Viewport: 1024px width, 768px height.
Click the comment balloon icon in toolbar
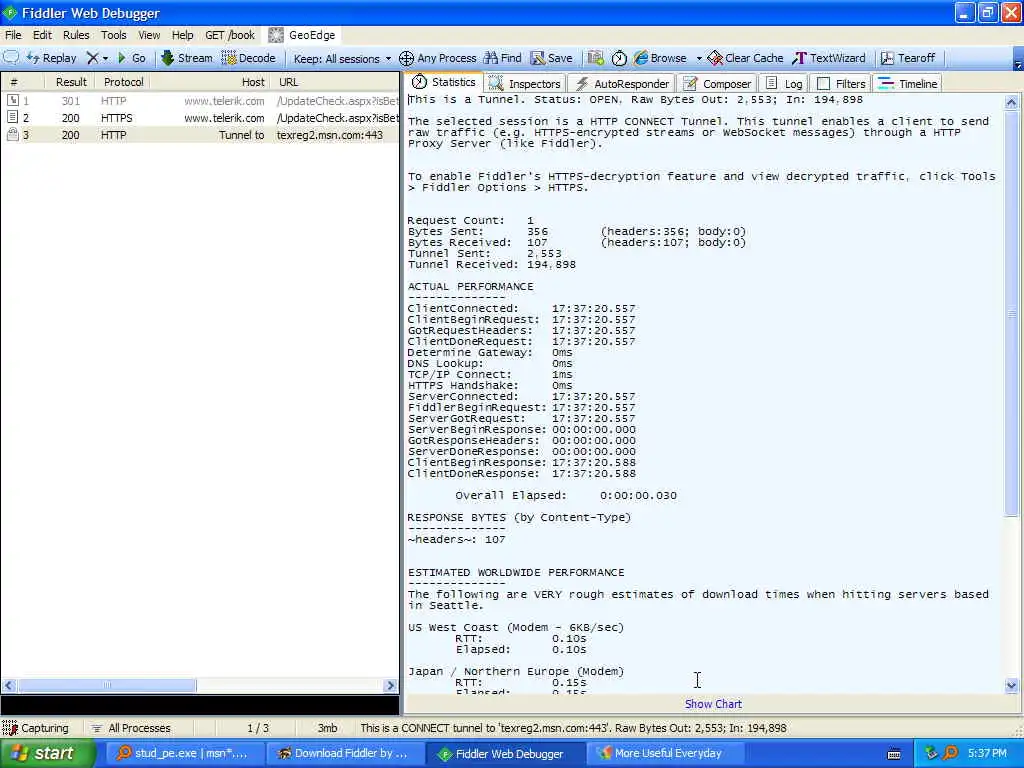click(x=11, y=57)
